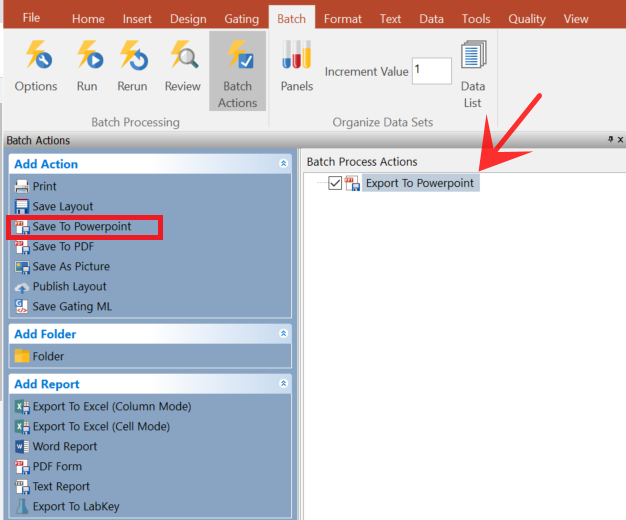Close the Batch Actions panel
Screen dimensions: 626x520
point(619,141)
